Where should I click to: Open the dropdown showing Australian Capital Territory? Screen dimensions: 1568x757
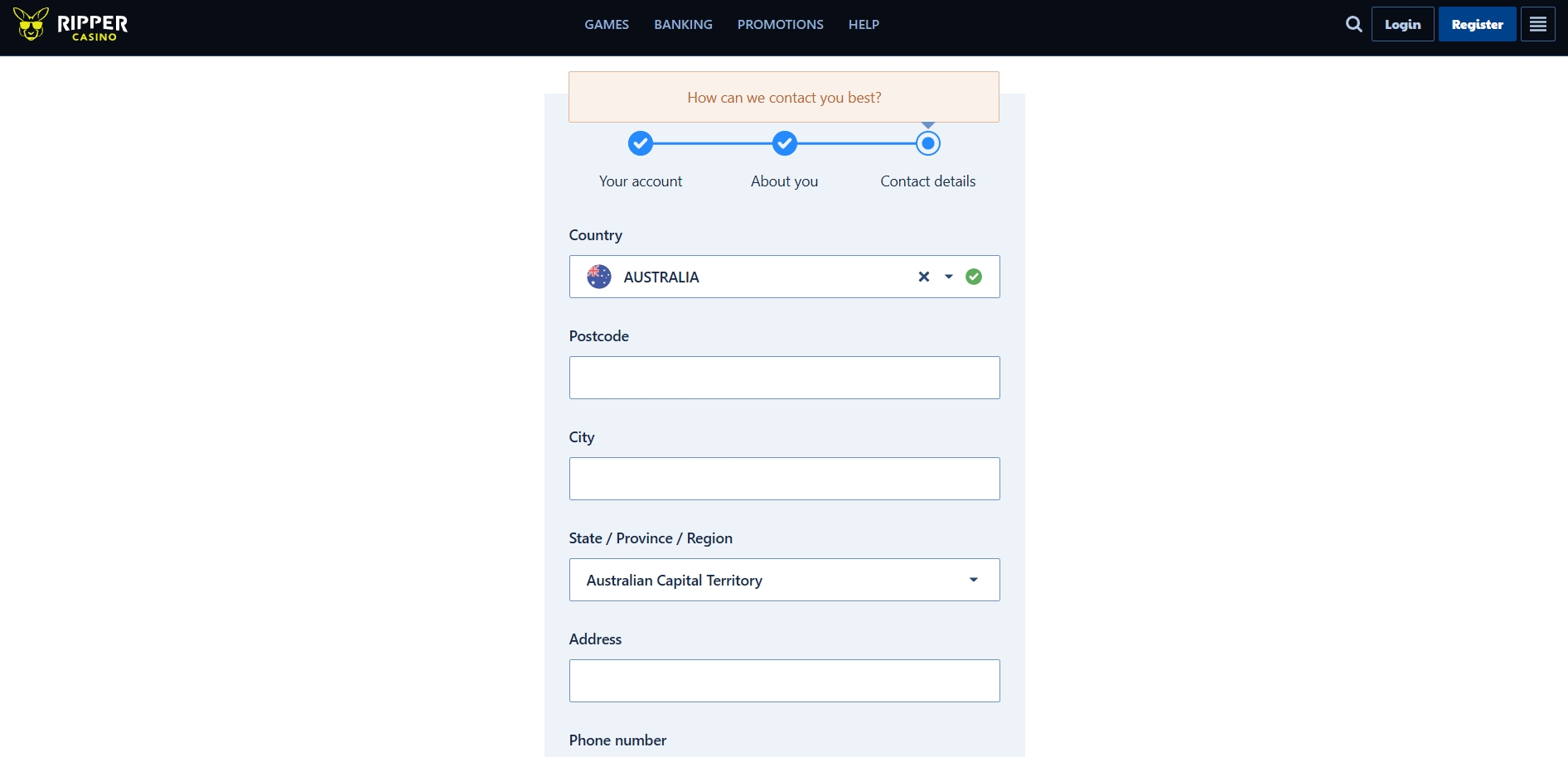tap(784, 580)
